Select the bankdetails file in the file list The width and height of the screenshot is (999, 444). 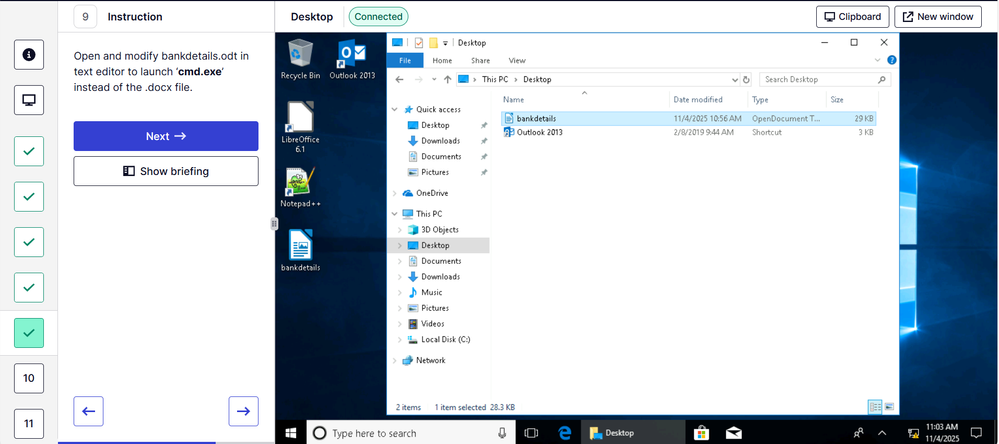pyautogui.click(x=536, y=118)
